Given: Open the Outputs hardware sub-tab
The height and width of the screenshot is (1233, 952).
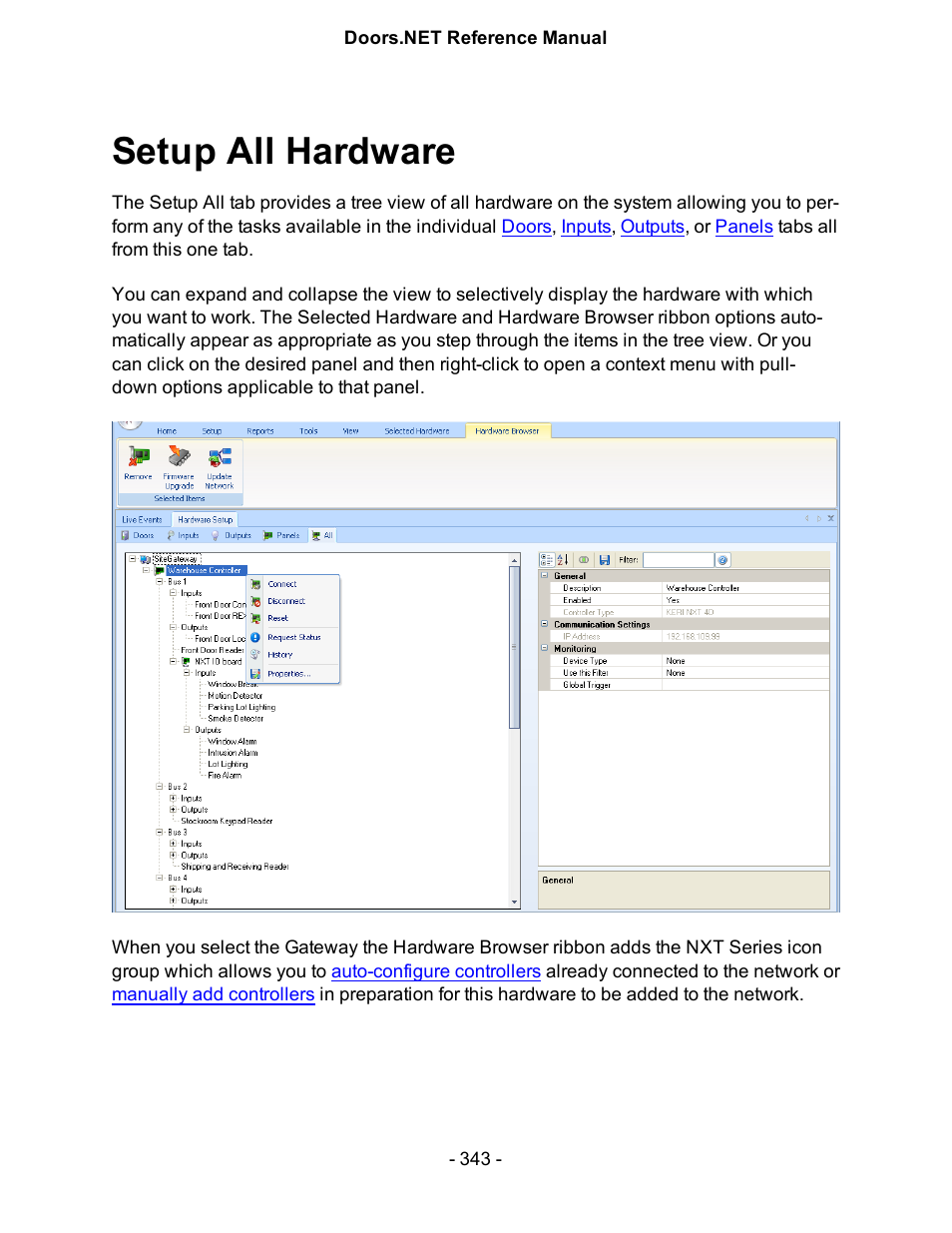Looking at the screenshot, I should 231,536.
